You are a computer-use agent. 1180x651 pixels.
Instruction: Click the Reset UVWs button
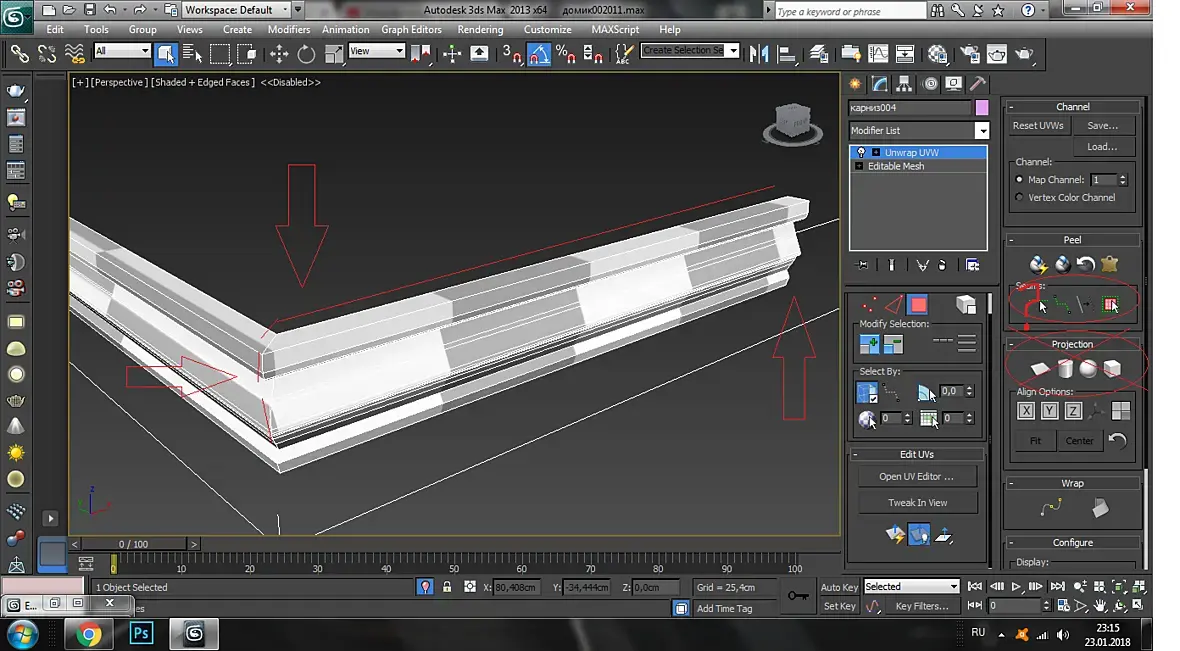pyautogui.click(x=1038, y=126)
